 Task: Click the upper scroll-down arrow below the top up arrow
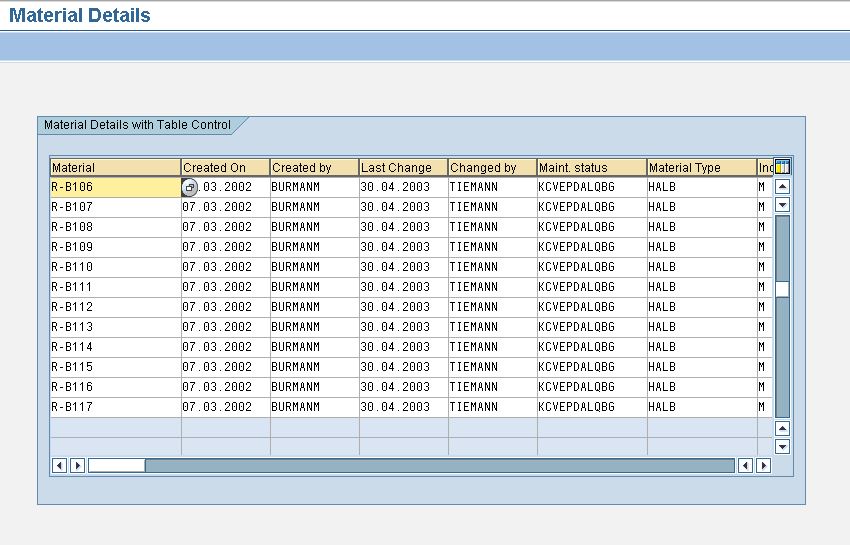[x=782, y=205]
